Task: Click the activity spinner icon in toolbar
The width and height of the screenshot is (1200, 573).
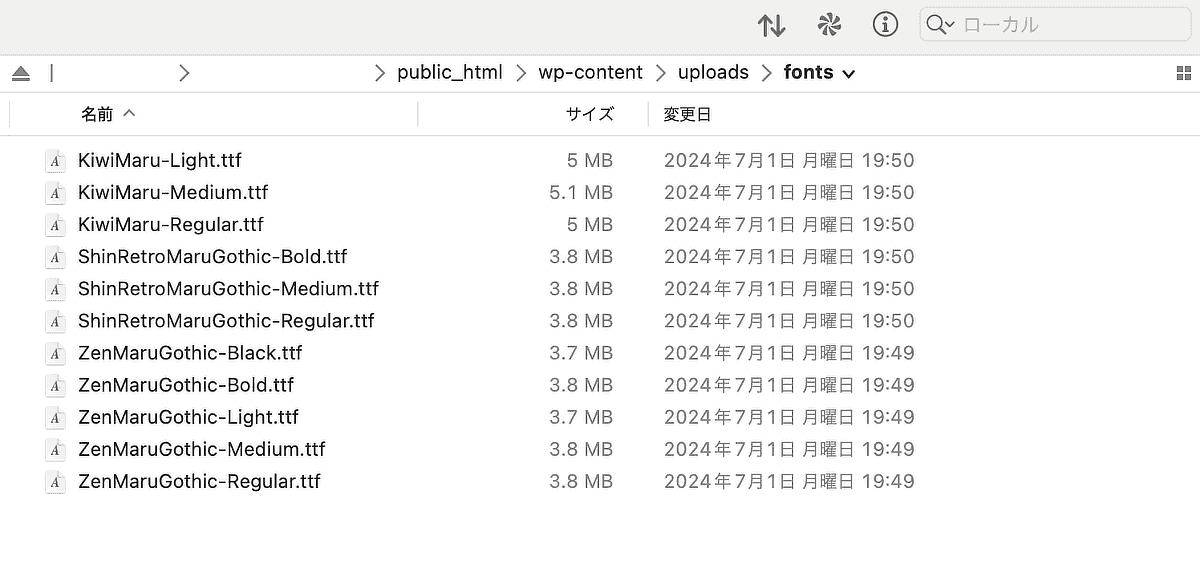Action: (x=829, y=25)
